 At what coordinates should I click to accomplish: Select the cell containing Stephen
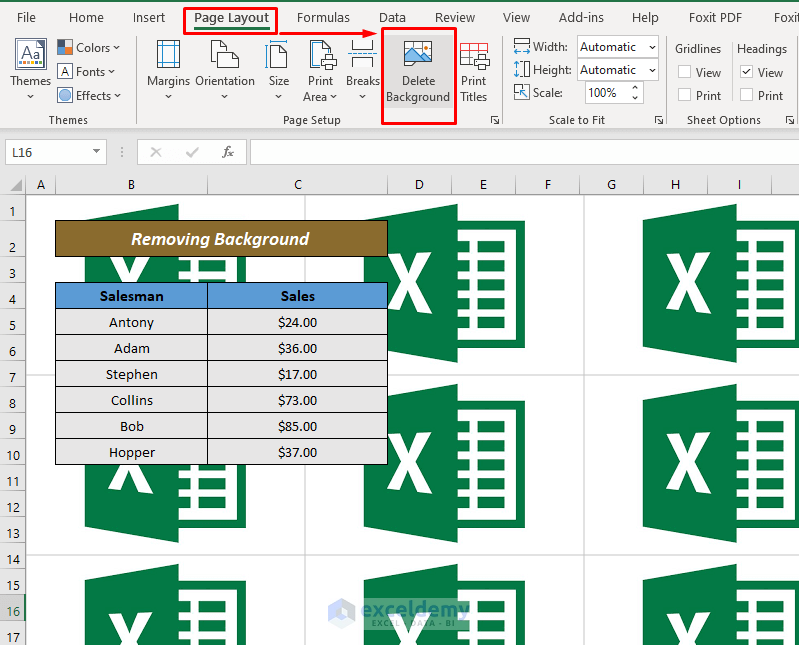pos(131,374)
